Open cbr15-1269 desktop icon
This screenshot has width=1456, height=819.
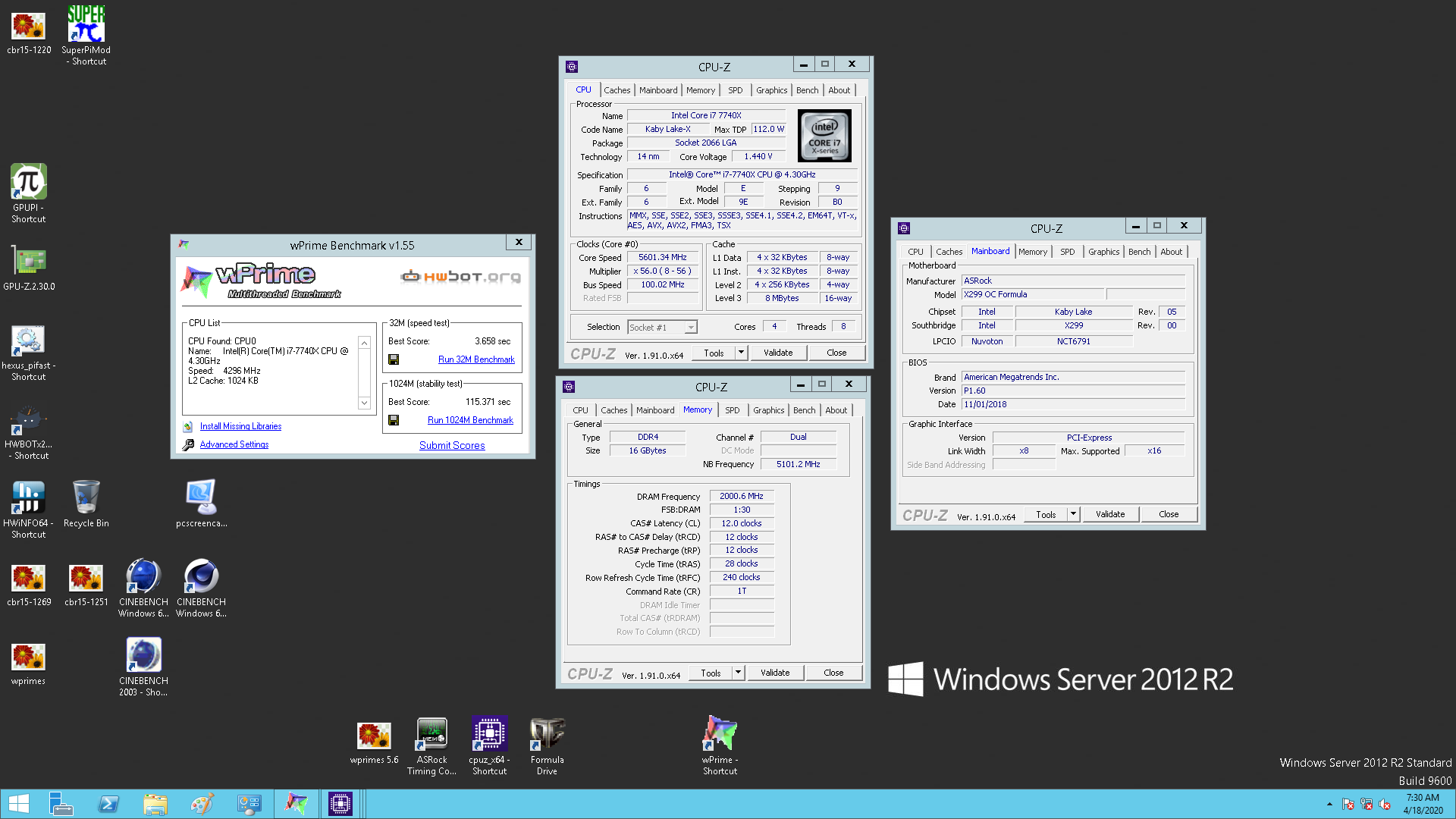(29, 585)
